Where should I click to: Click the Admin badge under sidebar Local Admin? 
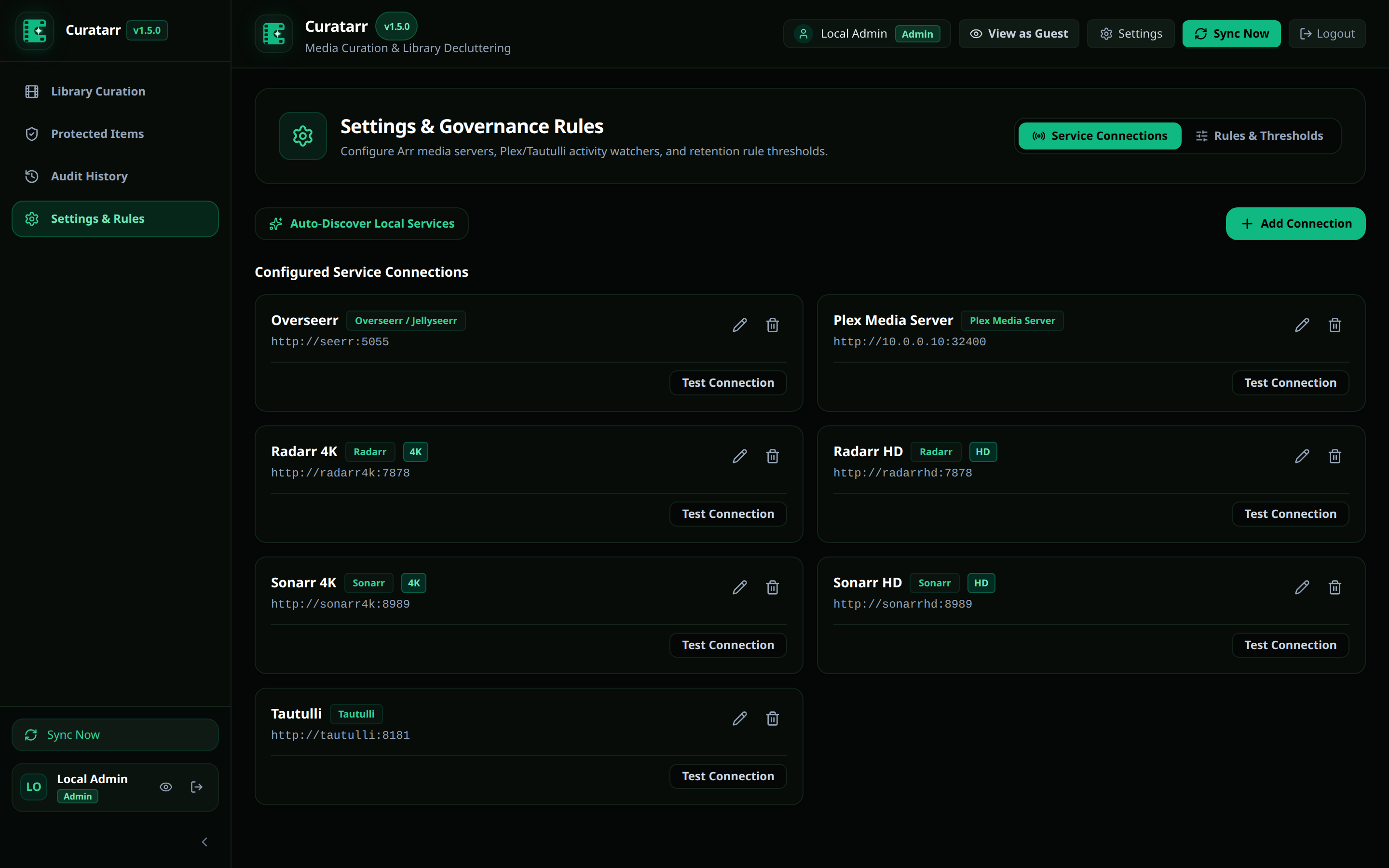[78, 796]
